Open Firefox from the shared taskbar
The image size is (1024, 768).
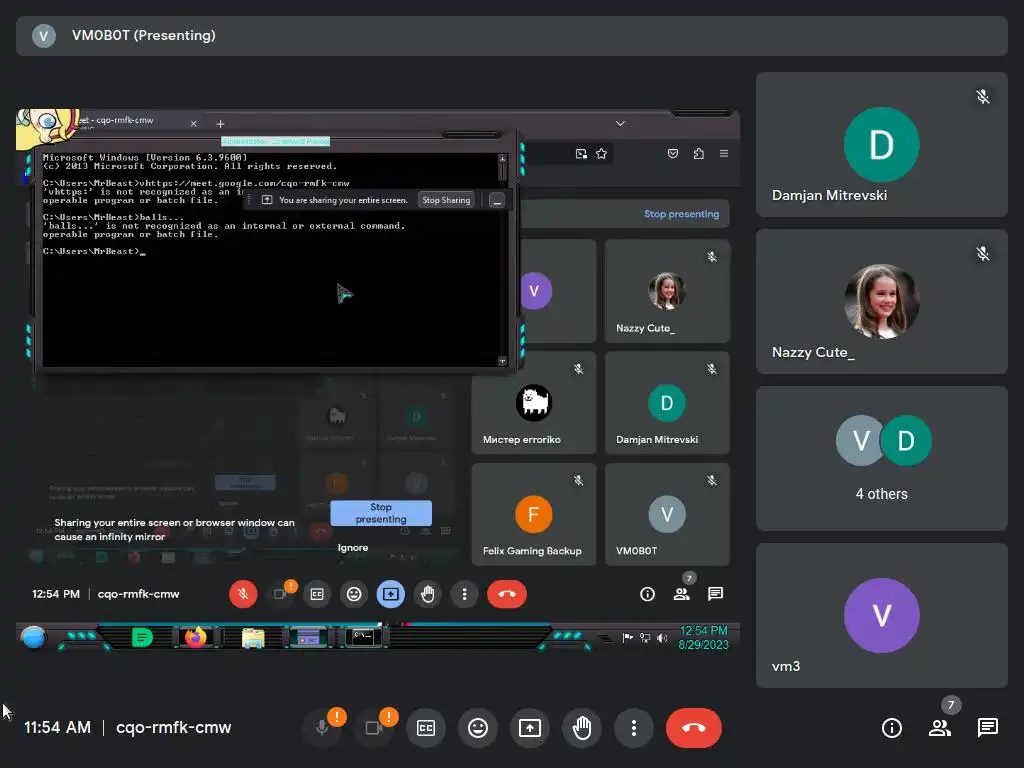tap(195, 637)
